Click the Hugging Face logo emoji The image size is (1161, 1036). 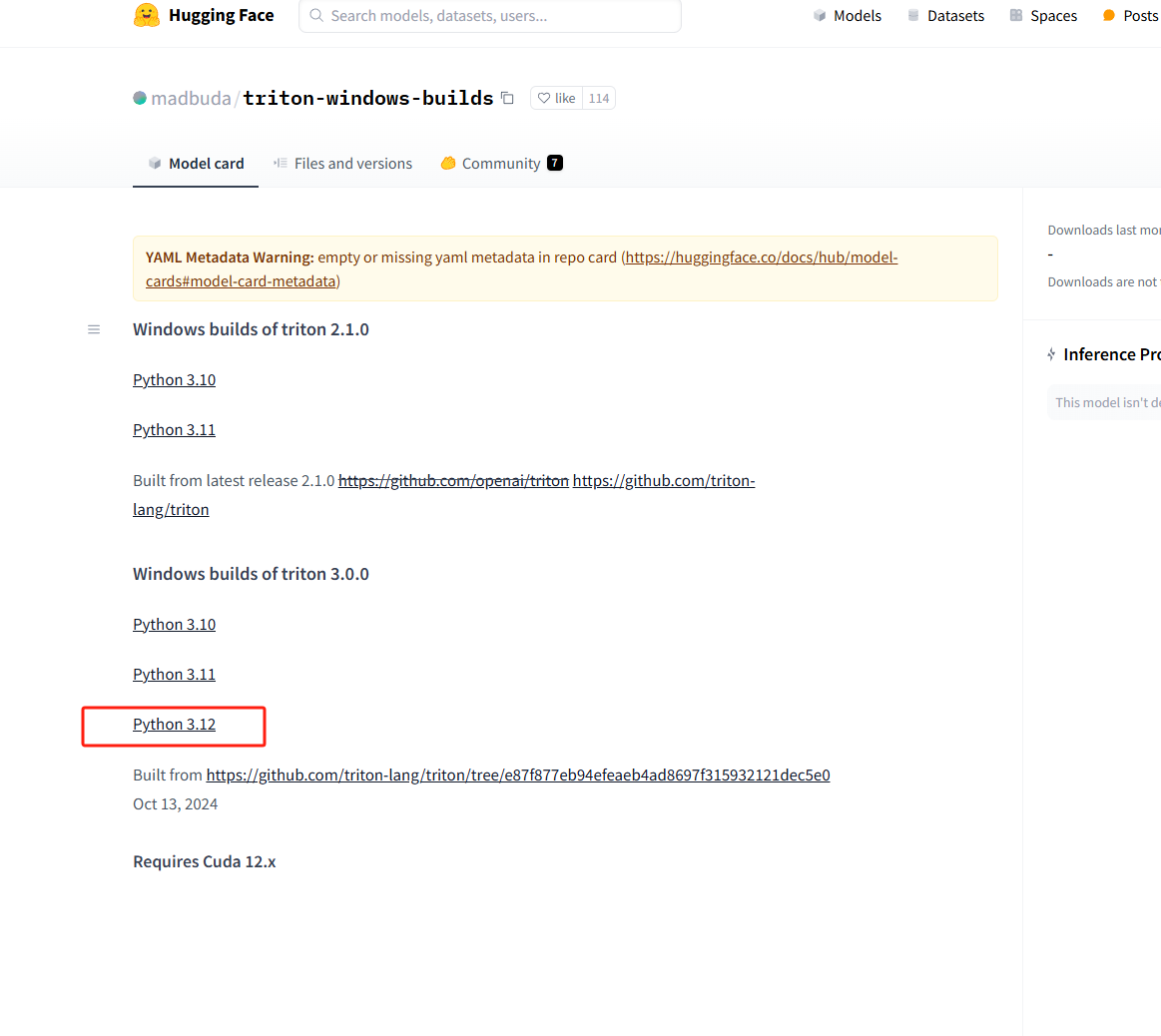[x=147, y=16]
